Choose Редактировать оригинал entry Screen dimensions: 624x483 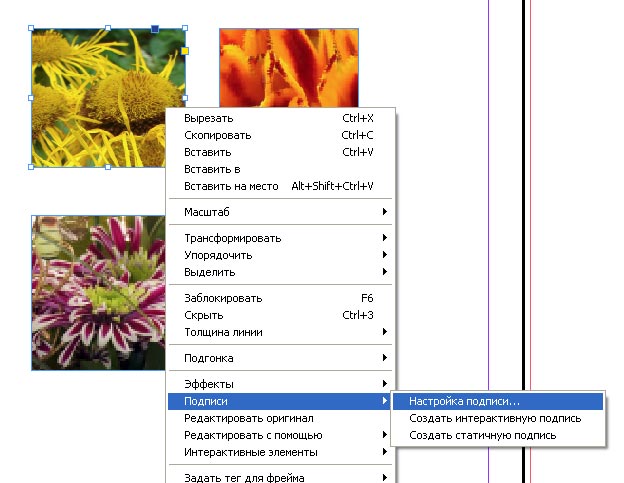point(280,418)
